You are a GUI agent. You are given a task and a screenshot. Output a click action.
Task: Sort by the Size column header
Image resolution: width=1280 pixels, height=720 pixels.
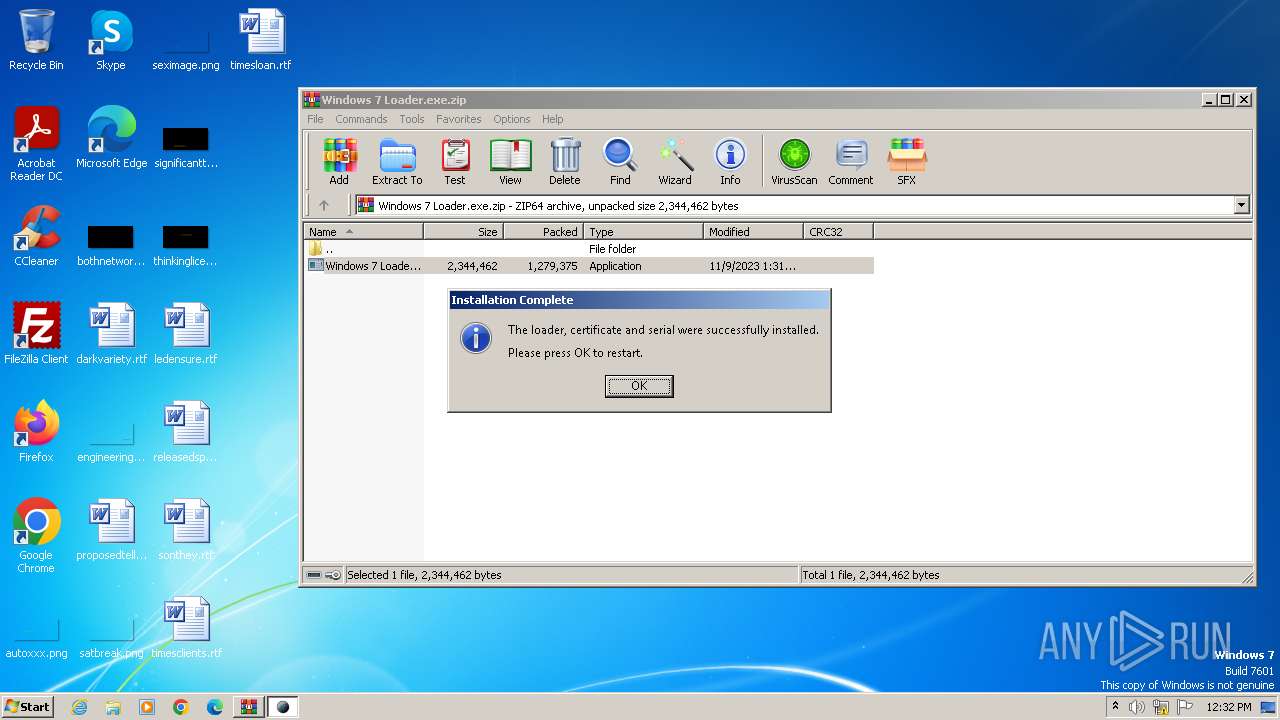point(463,231)
